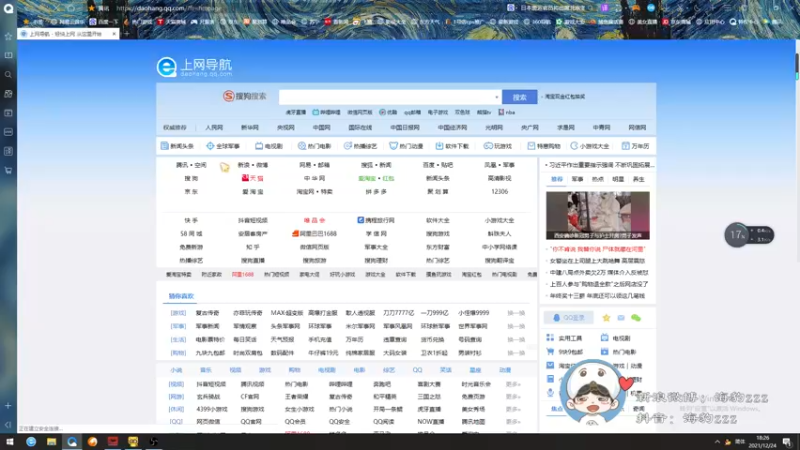800x450 pixels.
Task: Open the 12306 link
Action: (x=499, y=191)
